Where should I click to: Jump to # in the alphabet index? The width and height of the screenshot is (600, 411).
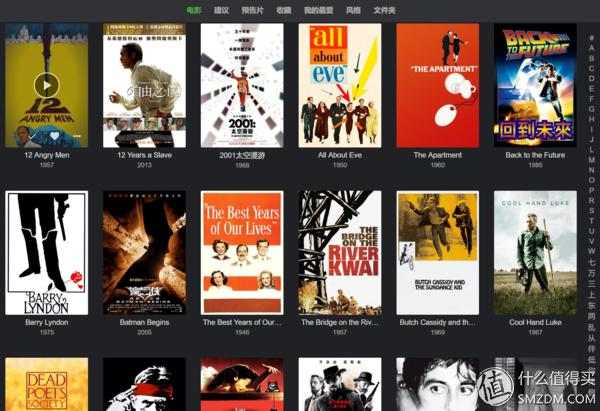pos(592,38)
